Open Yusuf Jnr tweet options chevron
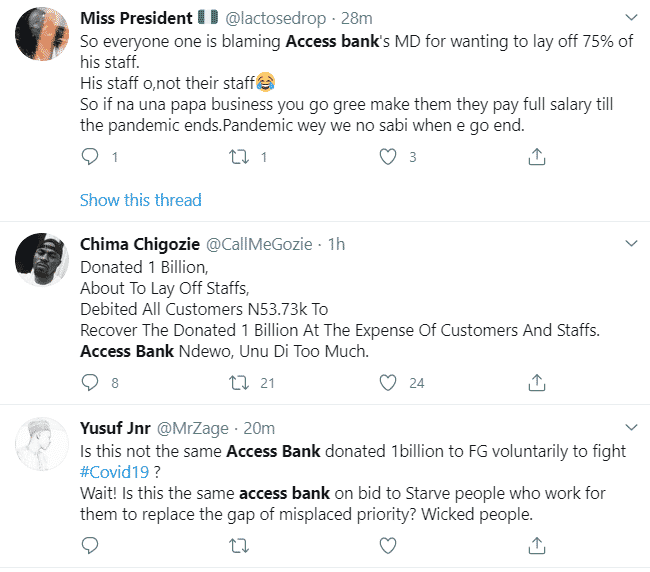650x572 pixels. [x=630, y=427]
